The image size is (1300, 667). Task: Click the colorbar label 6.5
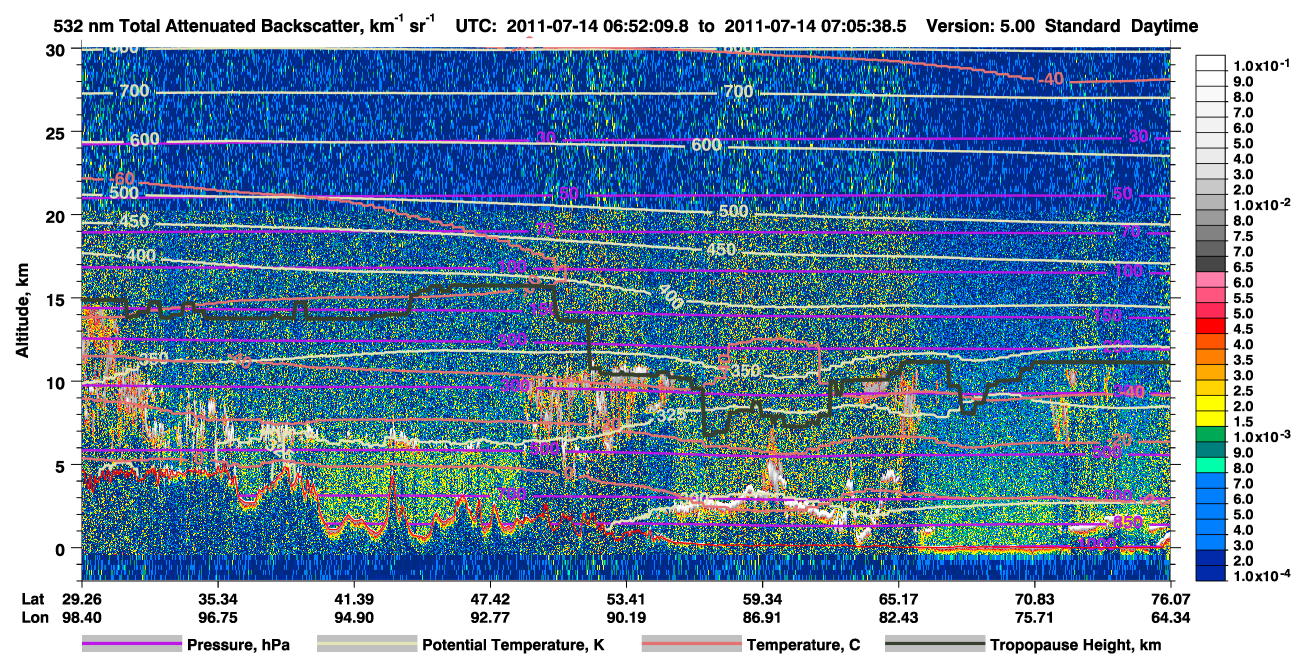[1242, 267]
